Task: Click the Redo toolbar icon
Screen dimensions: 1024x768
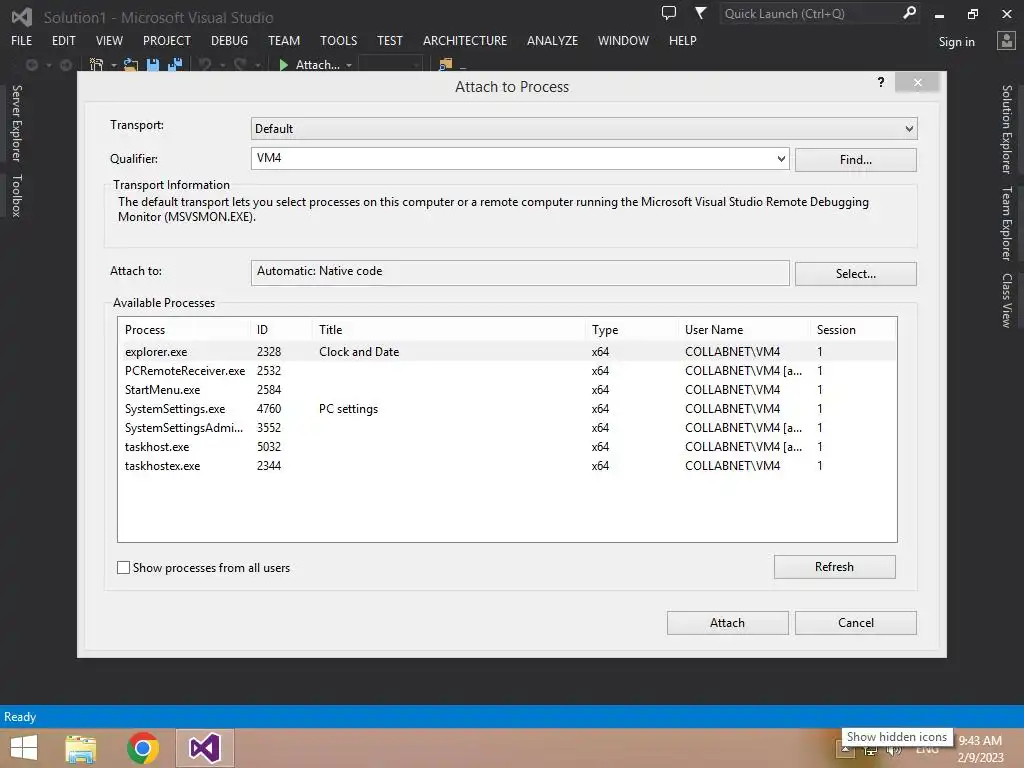Action: [240, 65]
